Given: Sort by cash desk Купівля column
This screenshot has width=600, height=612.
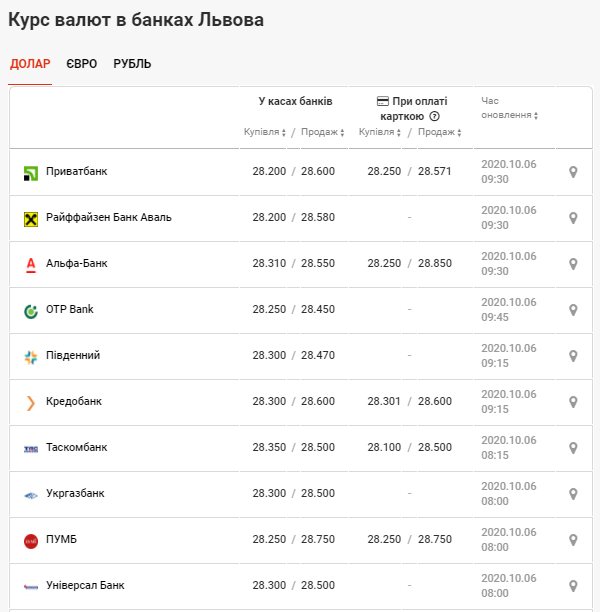Looking at the screenshot, I should [265, 132].
